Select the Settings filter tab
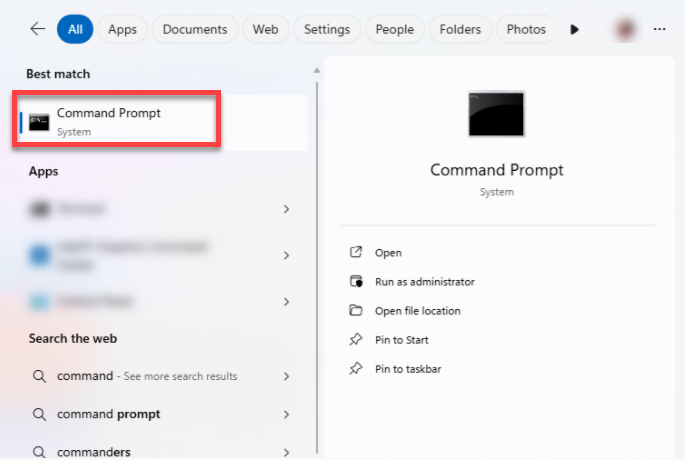This screenshot has width=685, height=460. pyautogui.click(x=326, y=29)
